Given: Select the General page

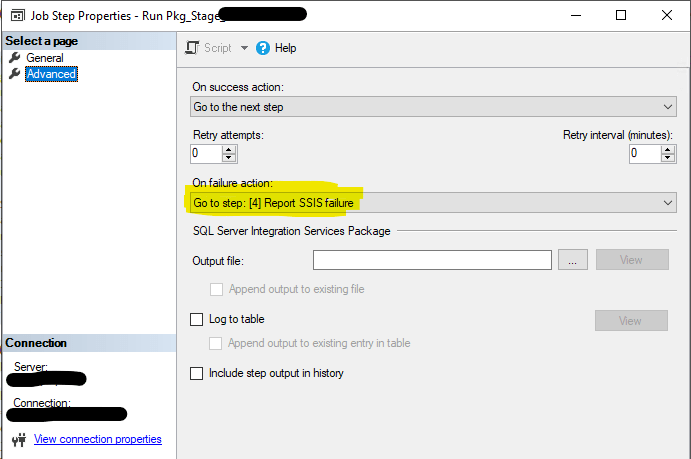Looking at the screenshot, I should (44, 58).
